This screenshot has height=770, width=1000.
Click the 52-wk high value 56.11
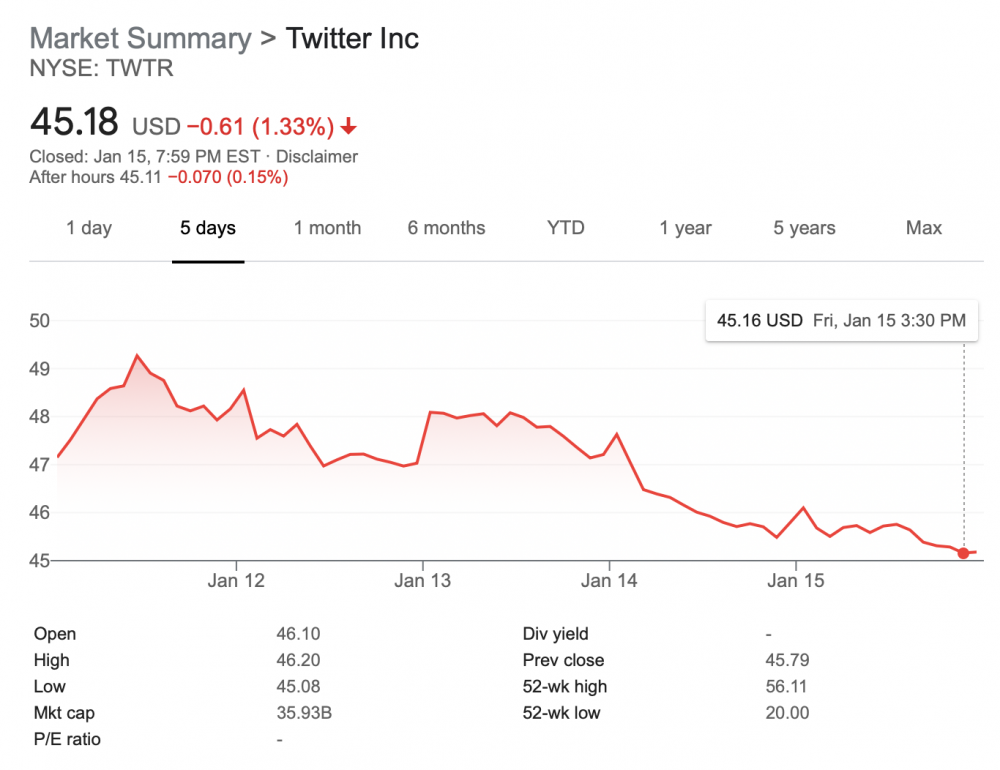786,686
